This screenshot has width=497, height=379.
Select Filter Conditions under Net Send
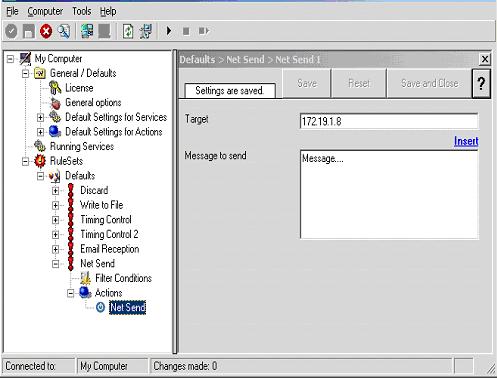tap(123, 278)
